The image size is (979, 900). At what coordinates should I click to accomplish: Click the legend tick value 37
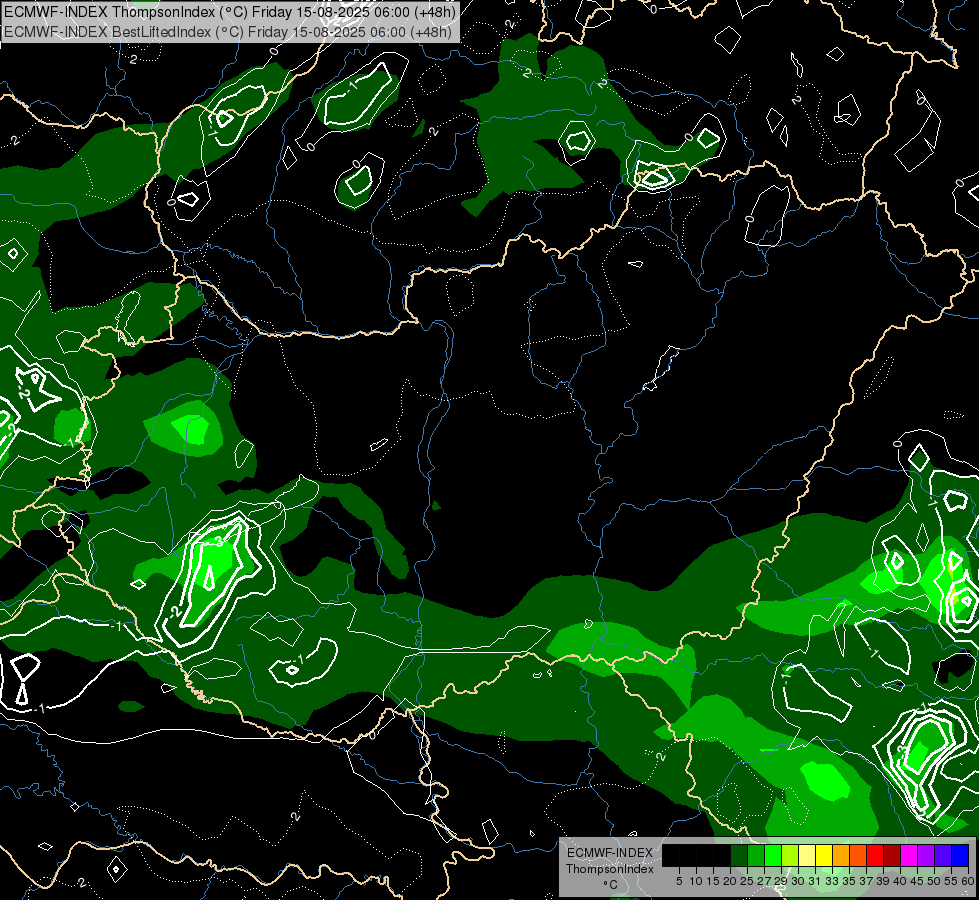pyautogui.click(x=866, y=881)
